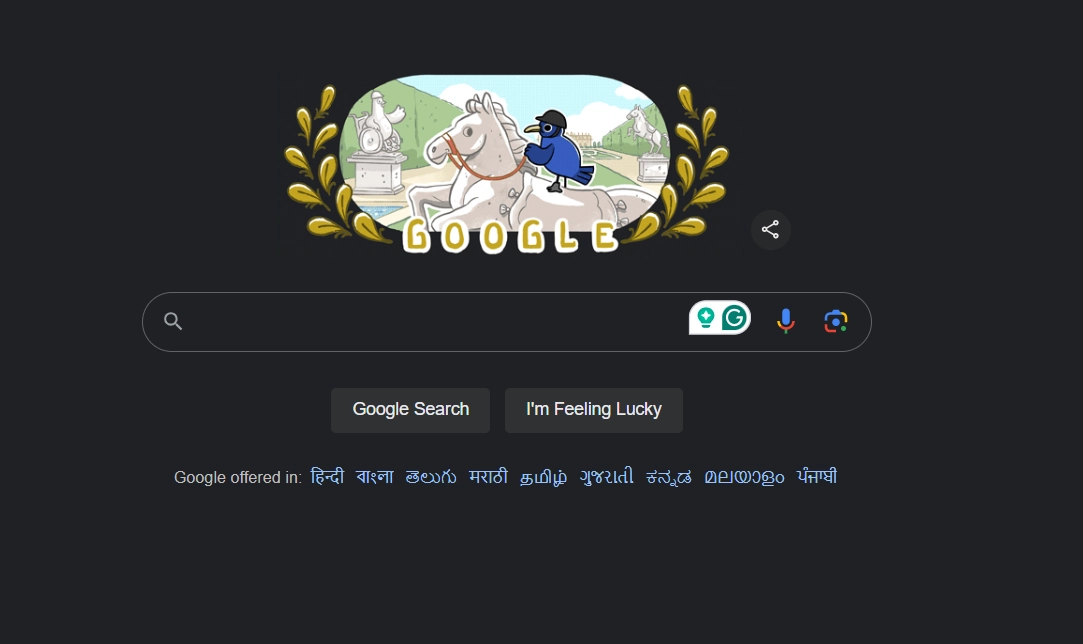Switch Google to Malayalam language
1083x644 pixels.
[x=744, y=477]
